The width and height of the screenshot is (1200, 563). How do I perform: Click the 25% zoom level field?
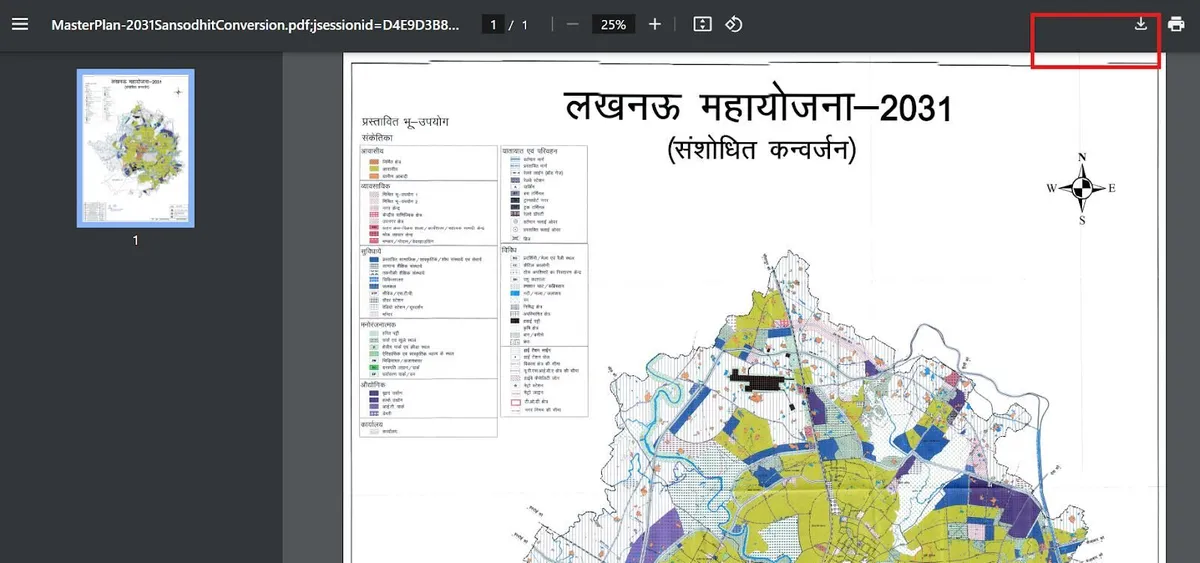(613, 24)
